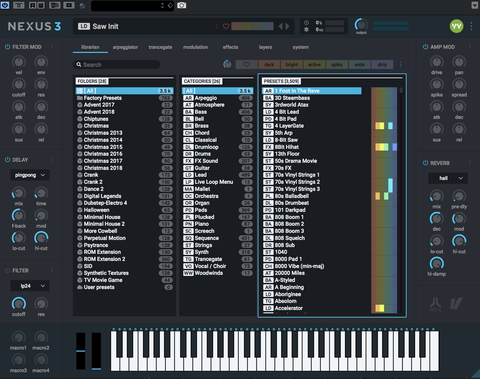Select the Christmas 2015 folder
Viewport: 480px width, 379px height.
(x=124, y=147)
